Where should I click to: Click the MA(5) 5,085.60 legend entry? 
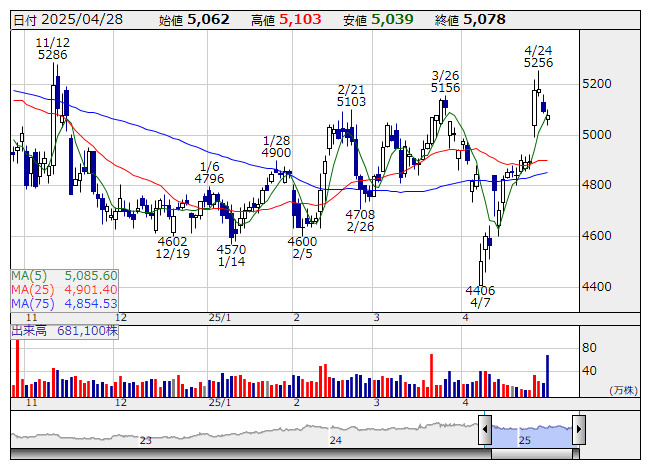point(65,276)
